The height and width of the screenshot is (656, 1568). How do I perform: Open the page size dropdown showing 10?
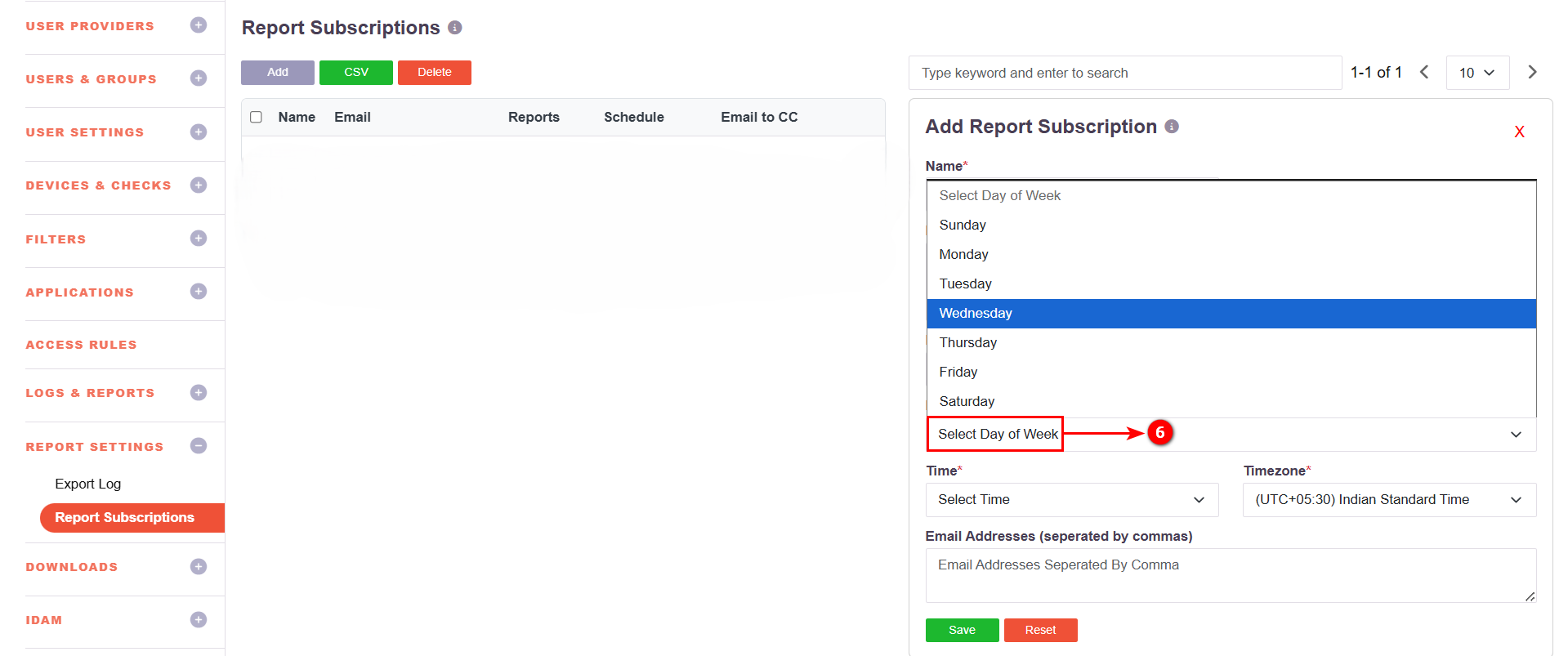click(x=1476, y=73)
